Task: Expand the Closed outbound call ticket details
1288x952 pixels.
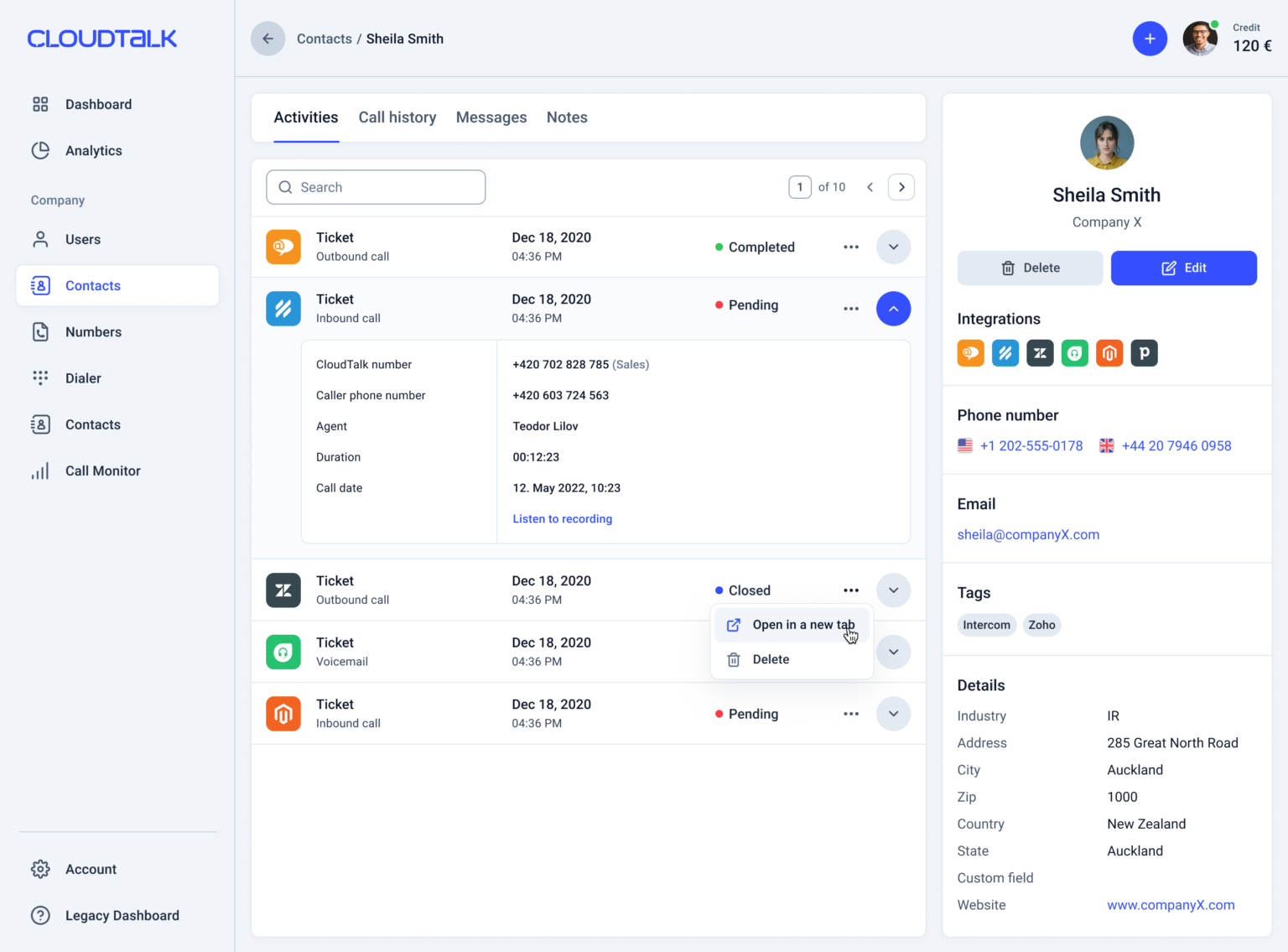Action: (x=893, y=590)
